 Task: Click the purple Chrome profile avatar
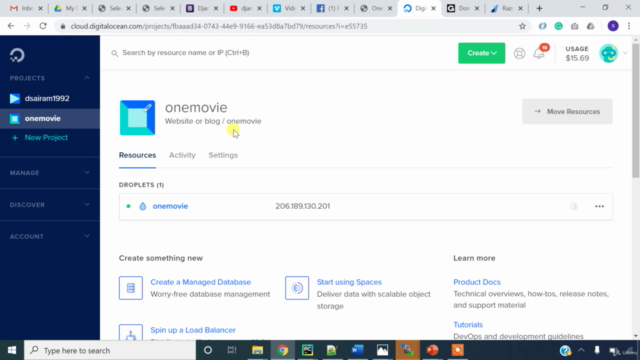[613, 26]
